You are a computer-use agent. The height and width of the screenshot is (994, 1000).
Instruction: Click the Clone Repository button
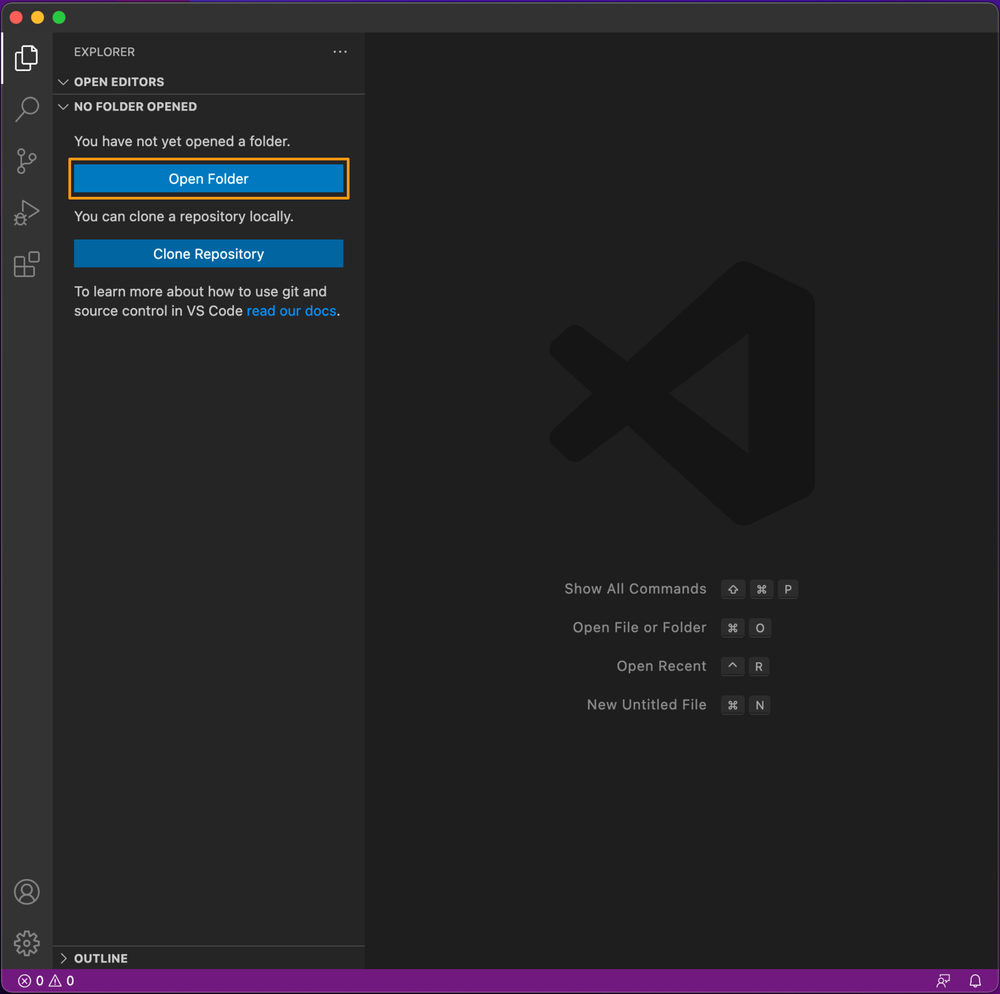pos(208,254)
